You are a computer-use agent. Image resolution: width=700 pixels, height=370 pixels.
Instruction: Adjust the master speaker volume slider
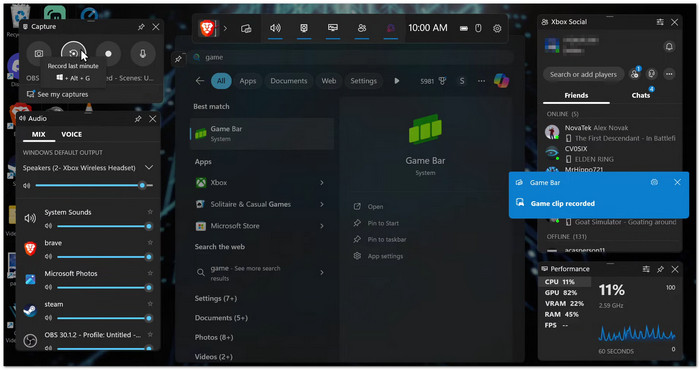tap(94, 185)
